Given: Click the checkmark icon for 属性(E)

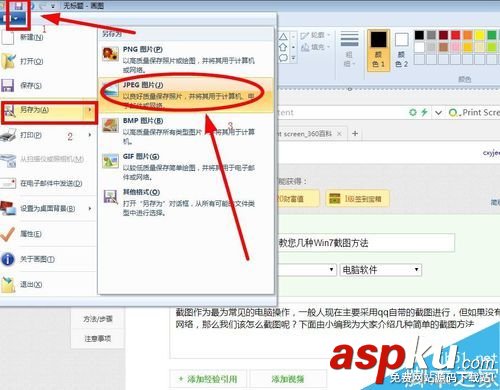Looking at the screenshot, I should 8,234.
